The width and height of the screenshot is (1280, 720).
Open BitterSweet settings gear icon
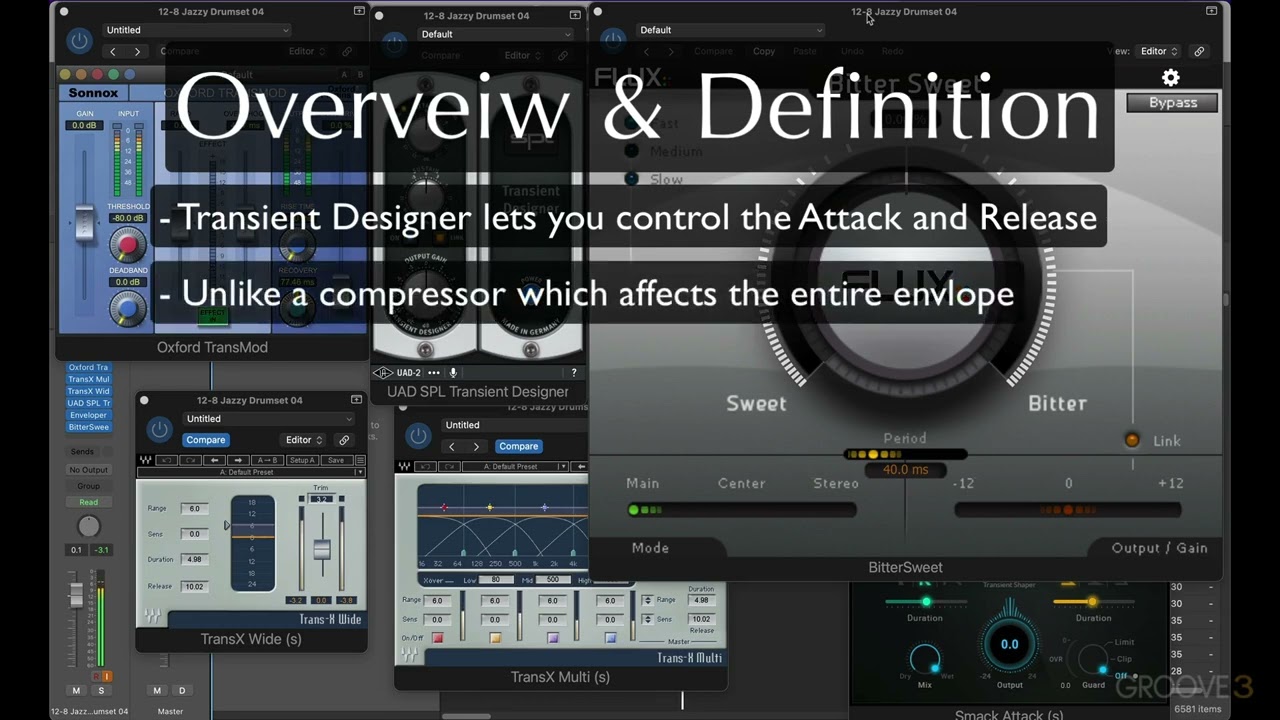pyautogui.click(x=1171, y=77)
